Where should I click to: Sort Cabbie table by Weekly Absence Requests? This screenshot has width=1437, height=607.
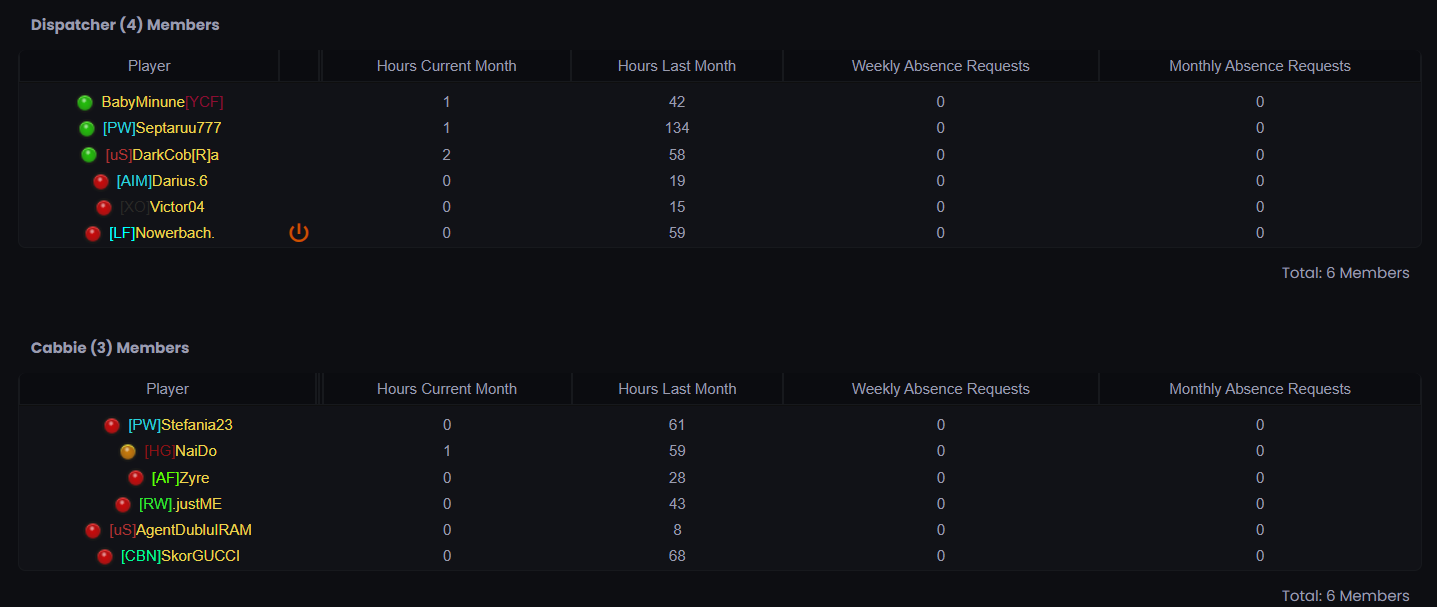coord(940,389)
